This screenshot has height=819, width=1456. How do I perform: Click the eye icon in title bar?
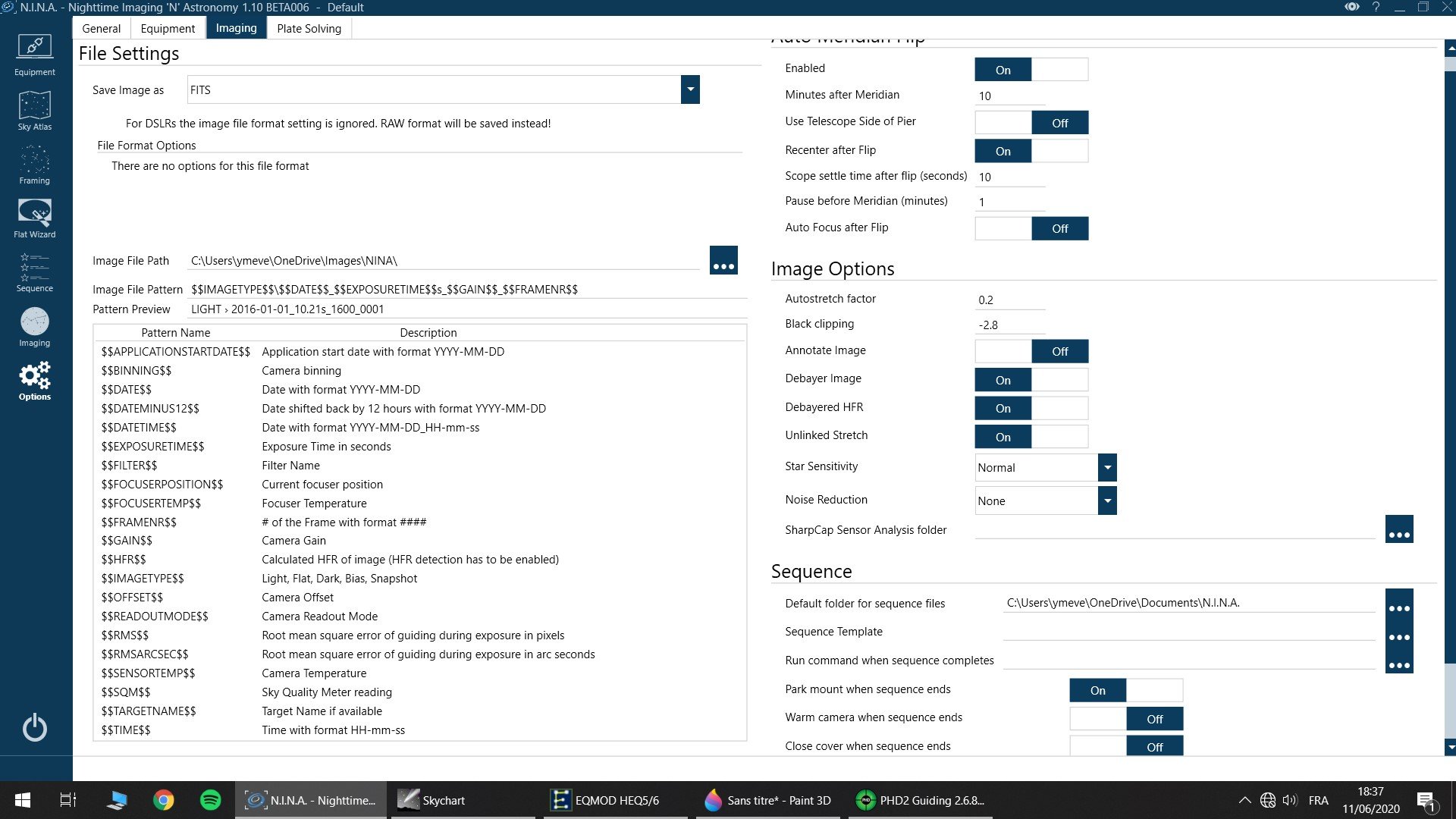1351,7
